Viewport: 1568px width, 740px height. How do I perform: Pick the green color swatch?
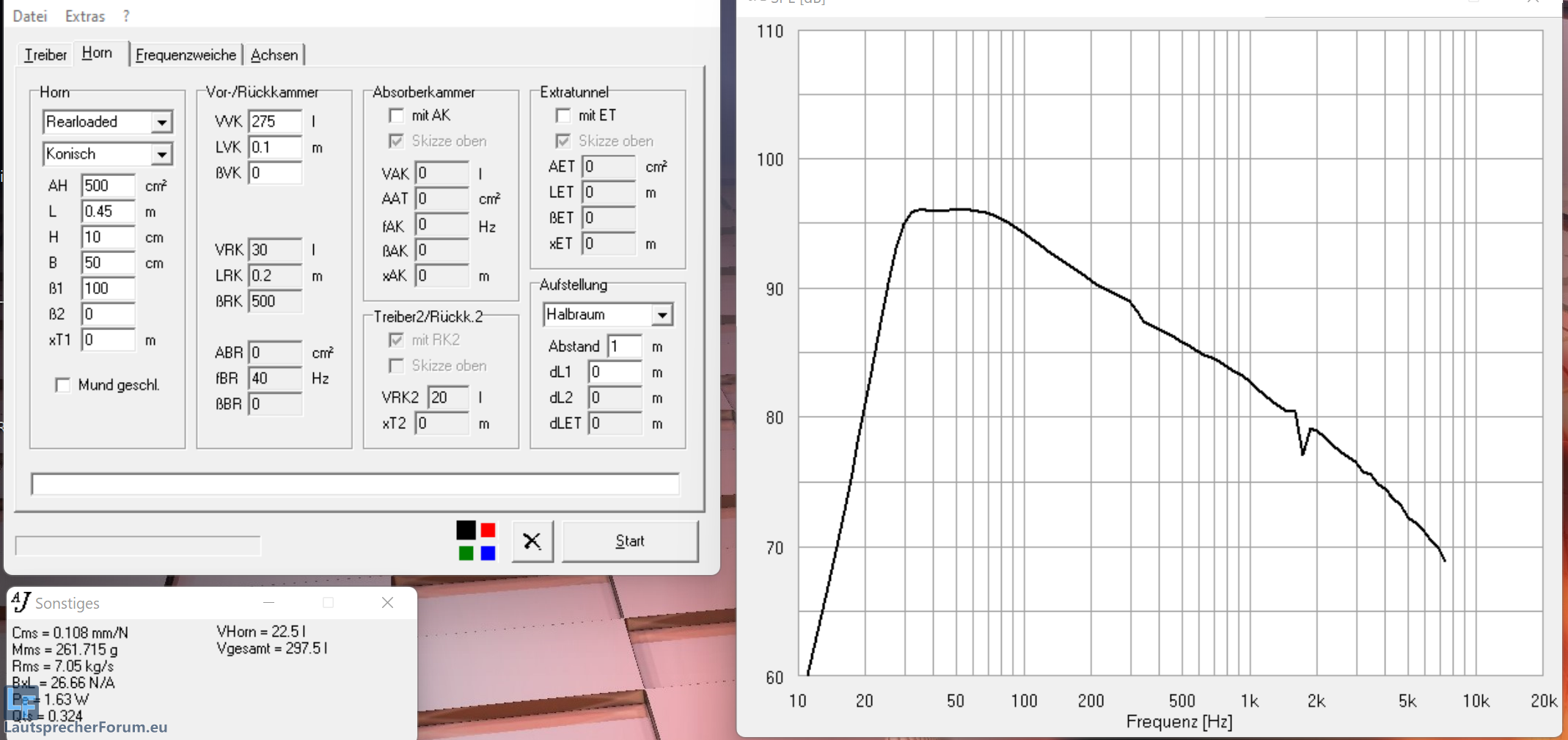466,553
